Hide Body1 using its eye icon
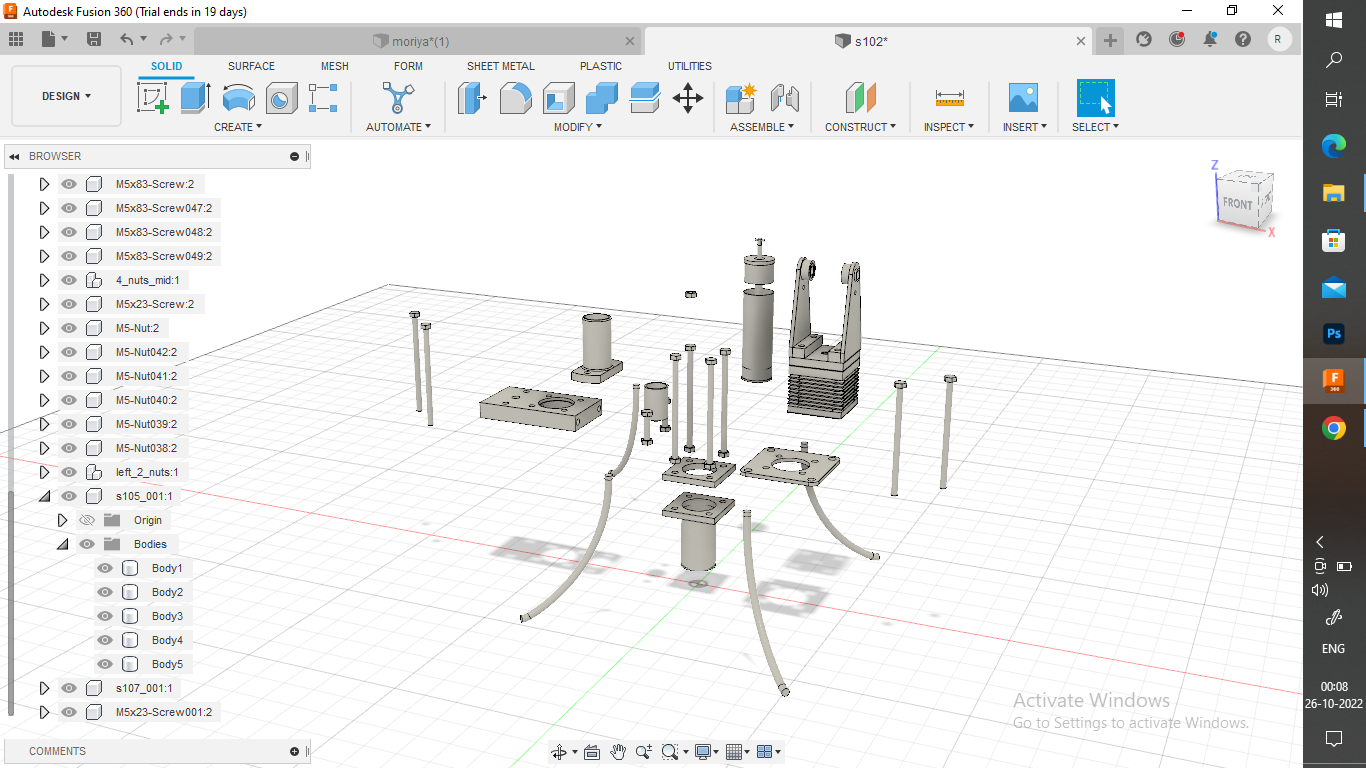This screenshot has height=768, width=1366. click(105, 568)
